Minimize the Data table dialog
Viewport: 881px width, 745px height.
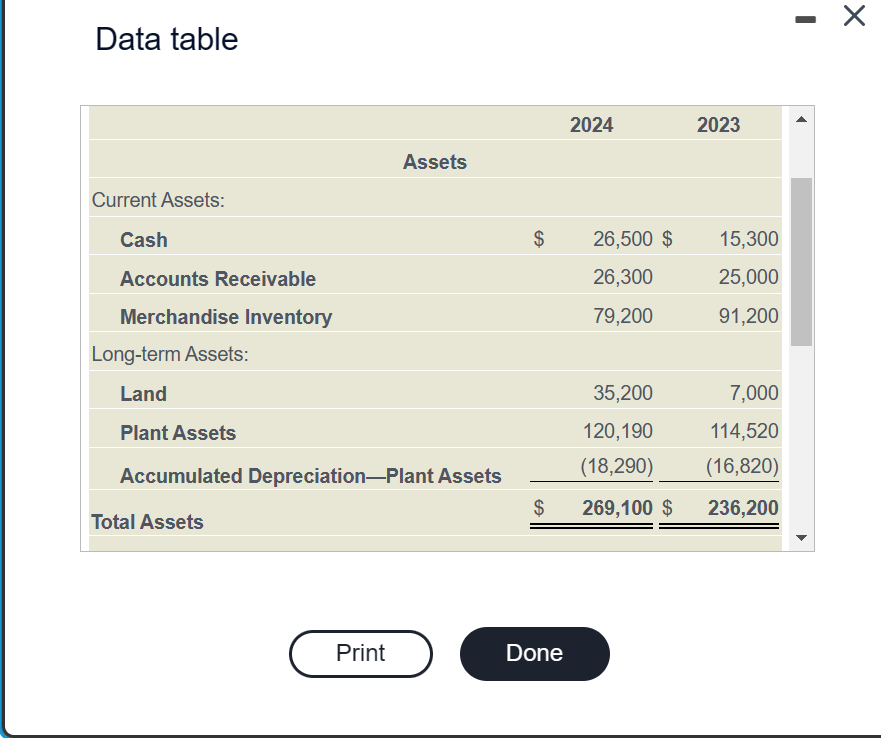click(x=806, y=17)
